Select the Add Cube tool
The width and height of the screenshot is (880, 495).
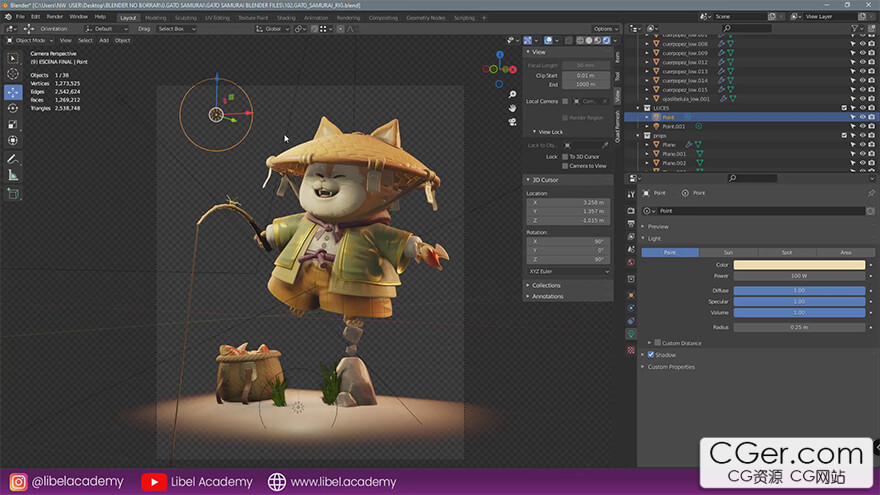pyautogui.click(x=13, y=194)
